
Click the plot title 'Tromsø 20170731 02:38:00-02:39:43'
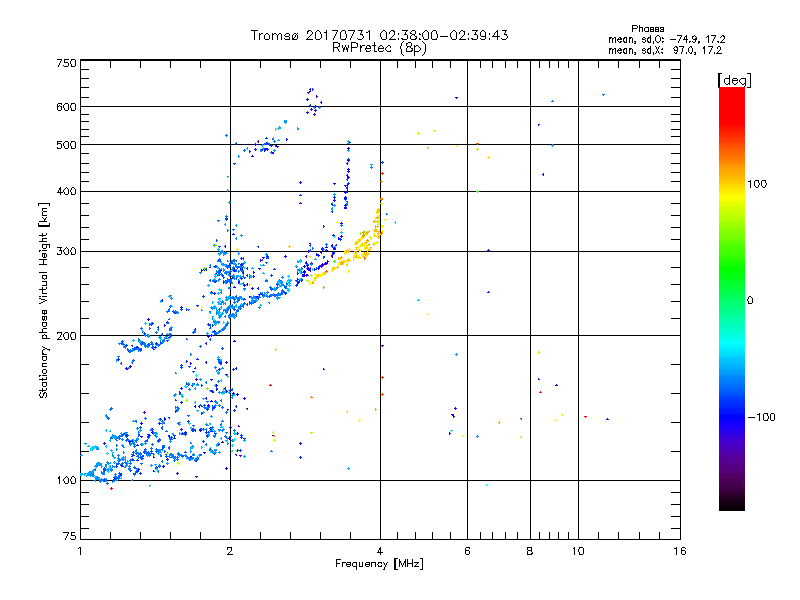[379, 35]
